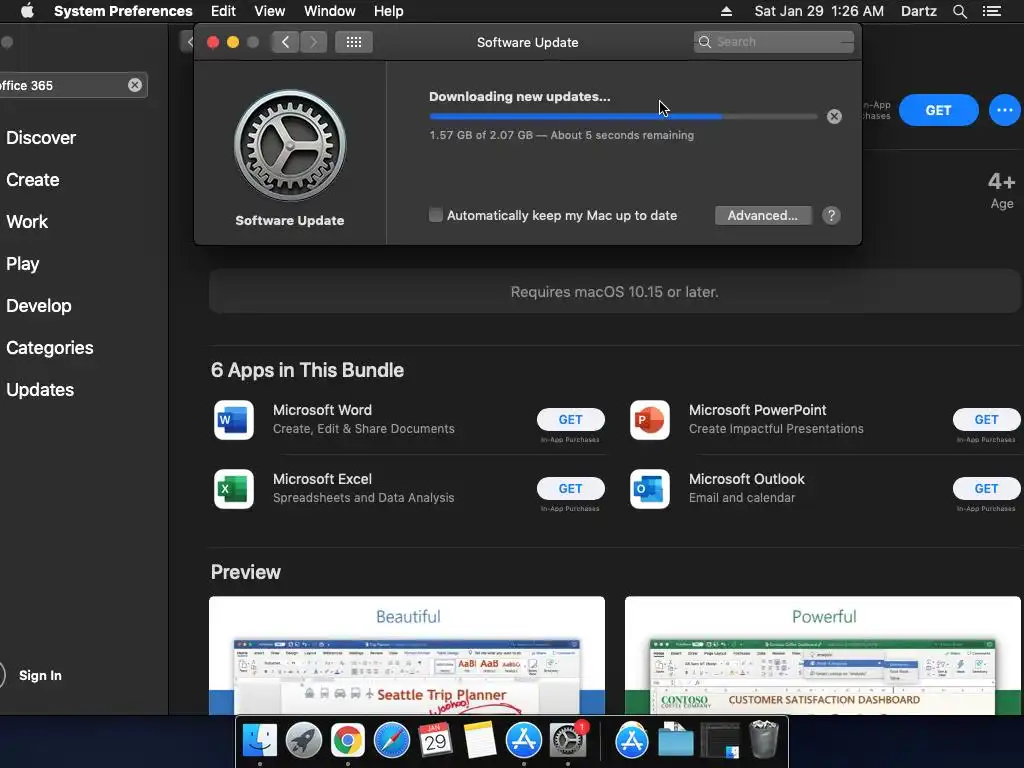Select Work in App Store sidebar
The image size is (1024, 768).
coord(27,221)
